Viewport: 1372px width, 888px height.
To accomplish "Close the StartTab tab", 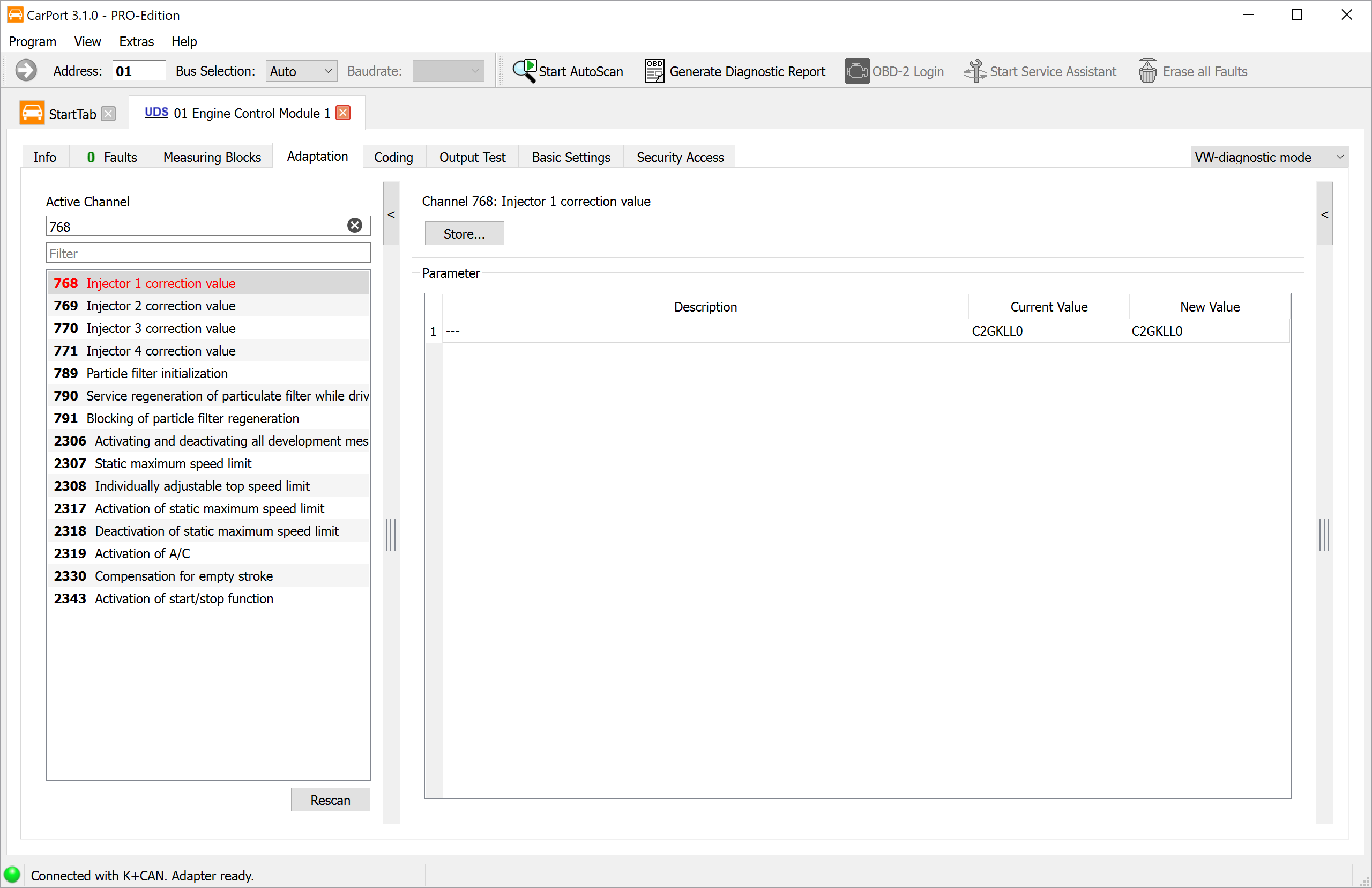I will (108, 114).
